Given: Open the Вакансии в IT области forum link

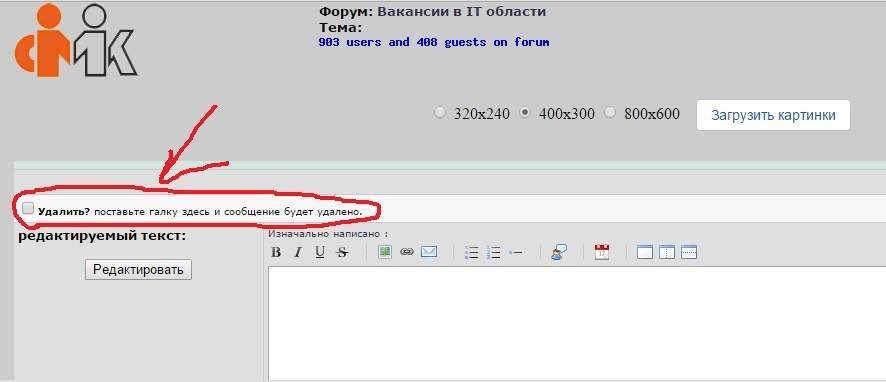Looking at the screenshot, I should tap(461, 11).
